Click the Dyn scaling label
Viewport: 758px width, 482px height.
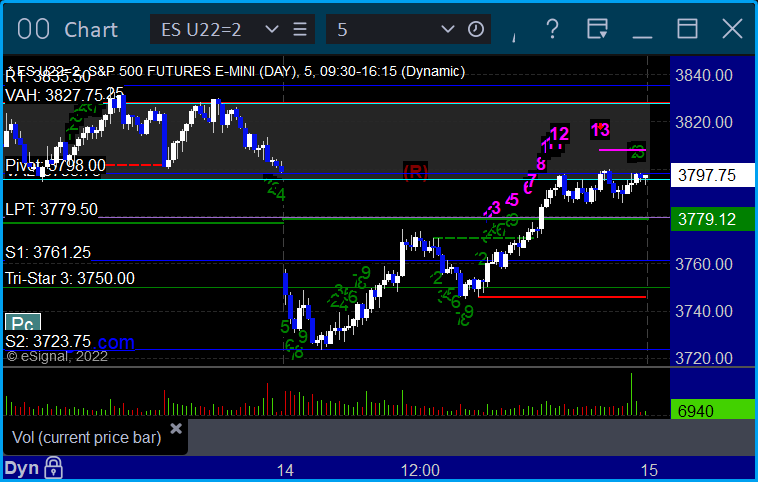coord(22,468)
